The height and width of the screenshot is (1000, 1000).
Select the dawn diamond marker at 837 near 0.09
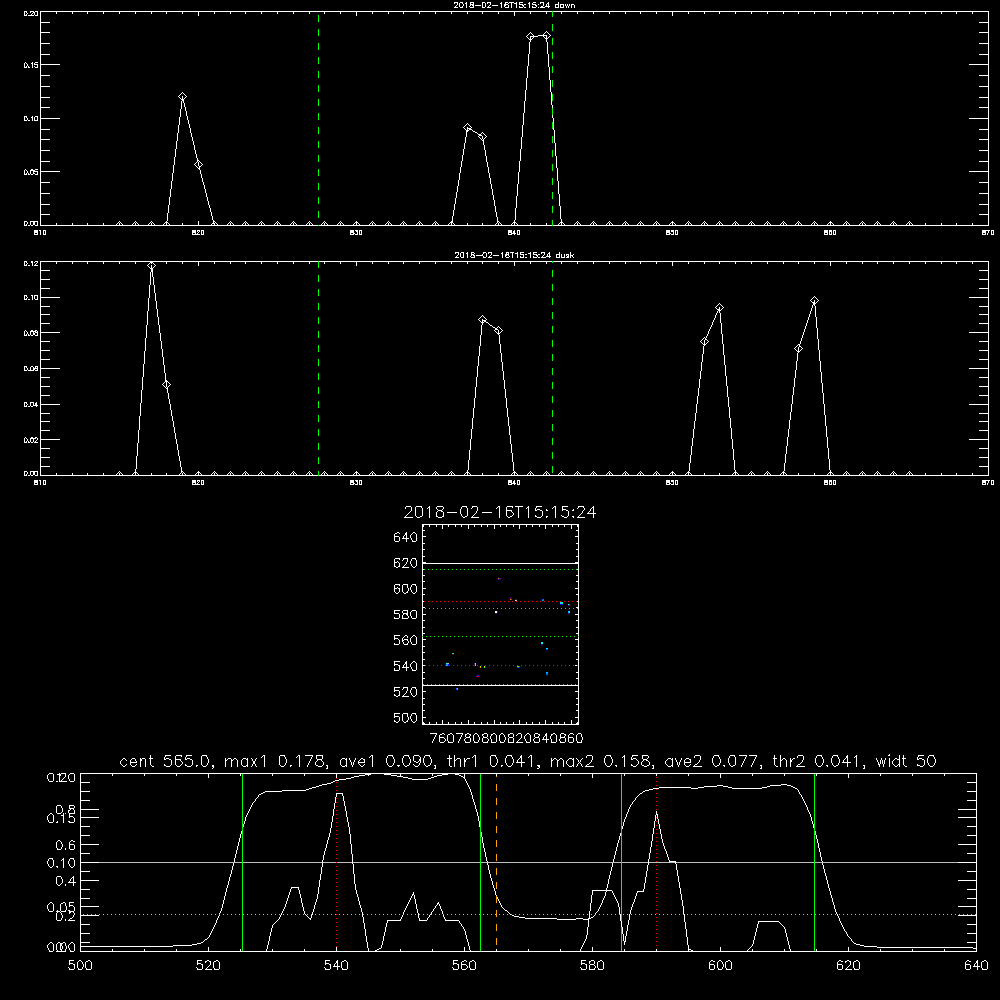pos(467,128)
